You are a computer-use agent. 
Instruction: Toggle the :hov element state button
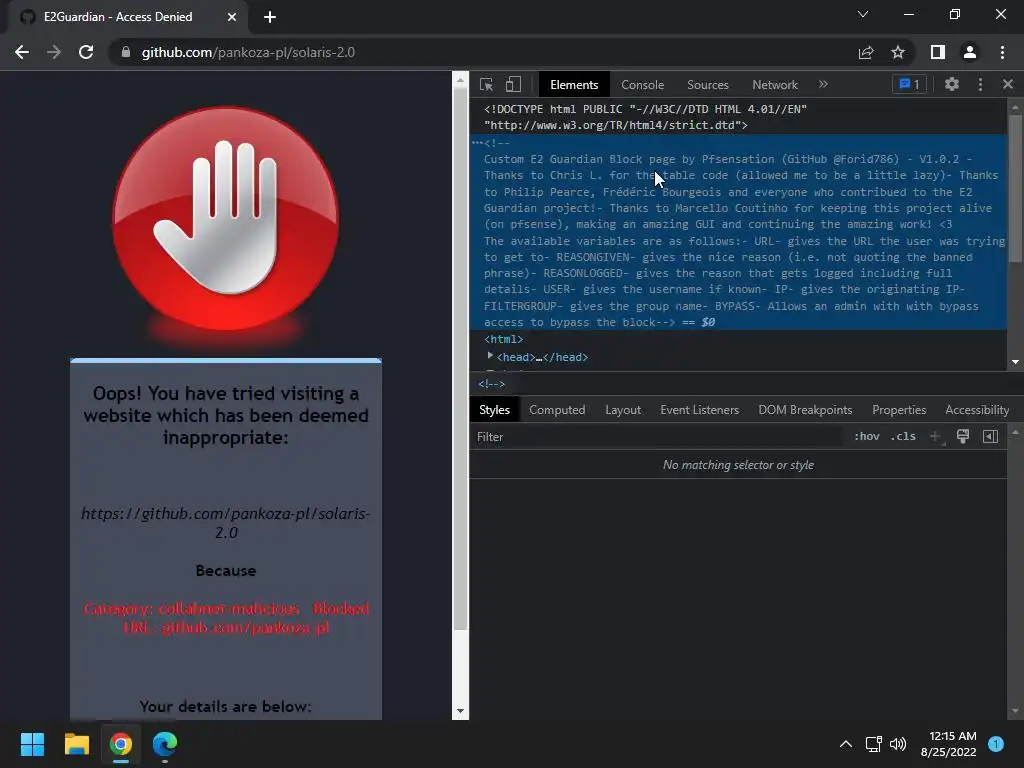[866, 436]
